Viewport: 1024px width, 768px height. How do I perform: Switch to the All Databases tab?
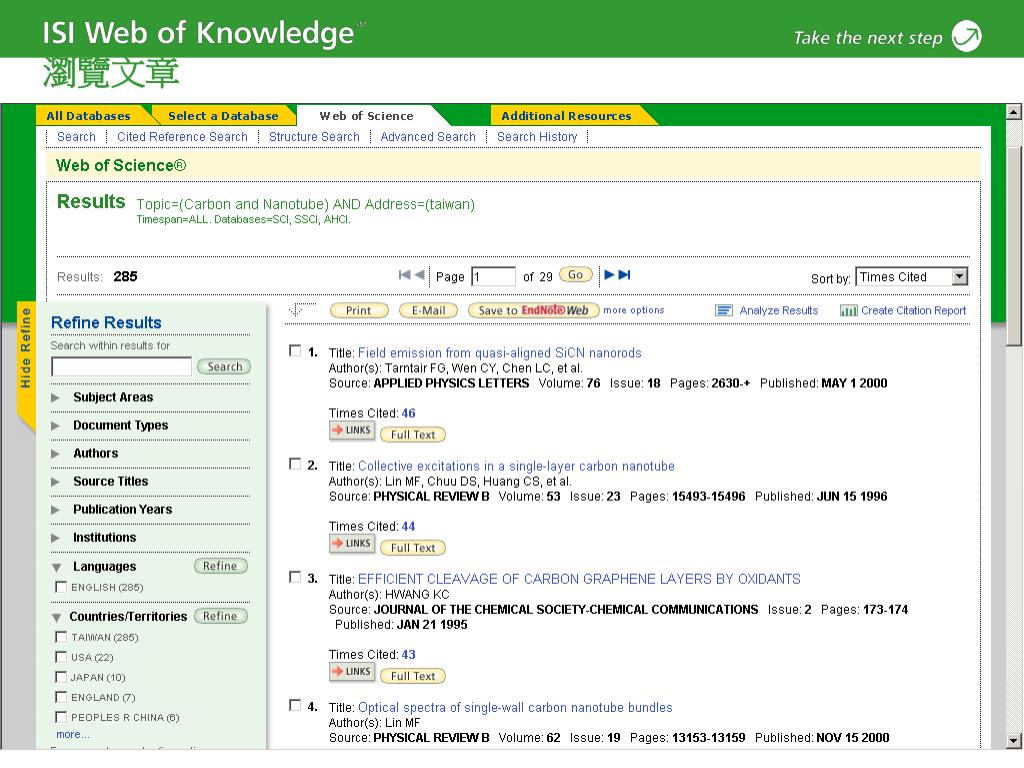click(88, 116)
